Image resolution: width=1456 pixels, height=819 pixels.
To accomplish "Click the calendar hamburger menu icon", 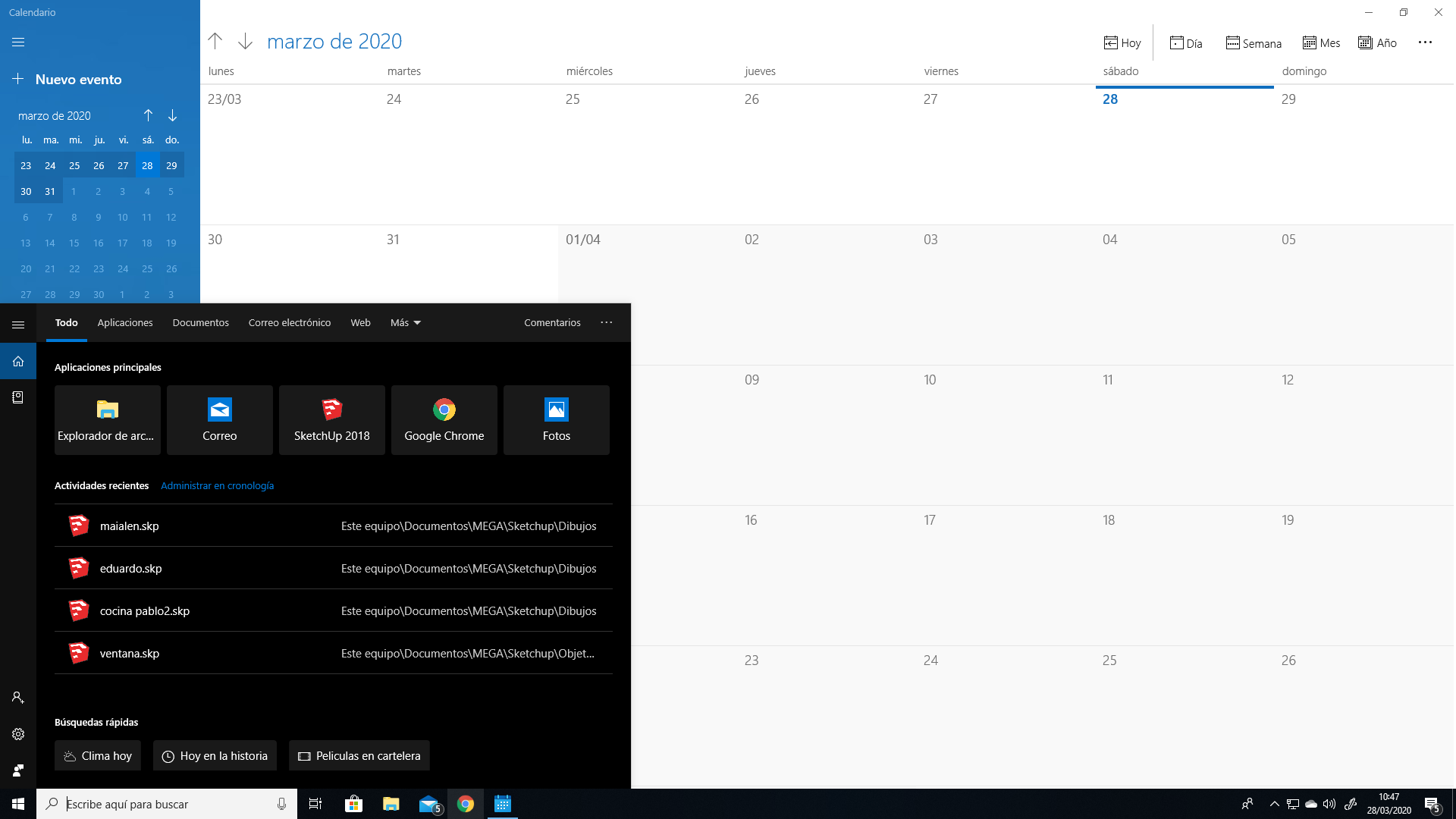I will (x=18, y=42).
